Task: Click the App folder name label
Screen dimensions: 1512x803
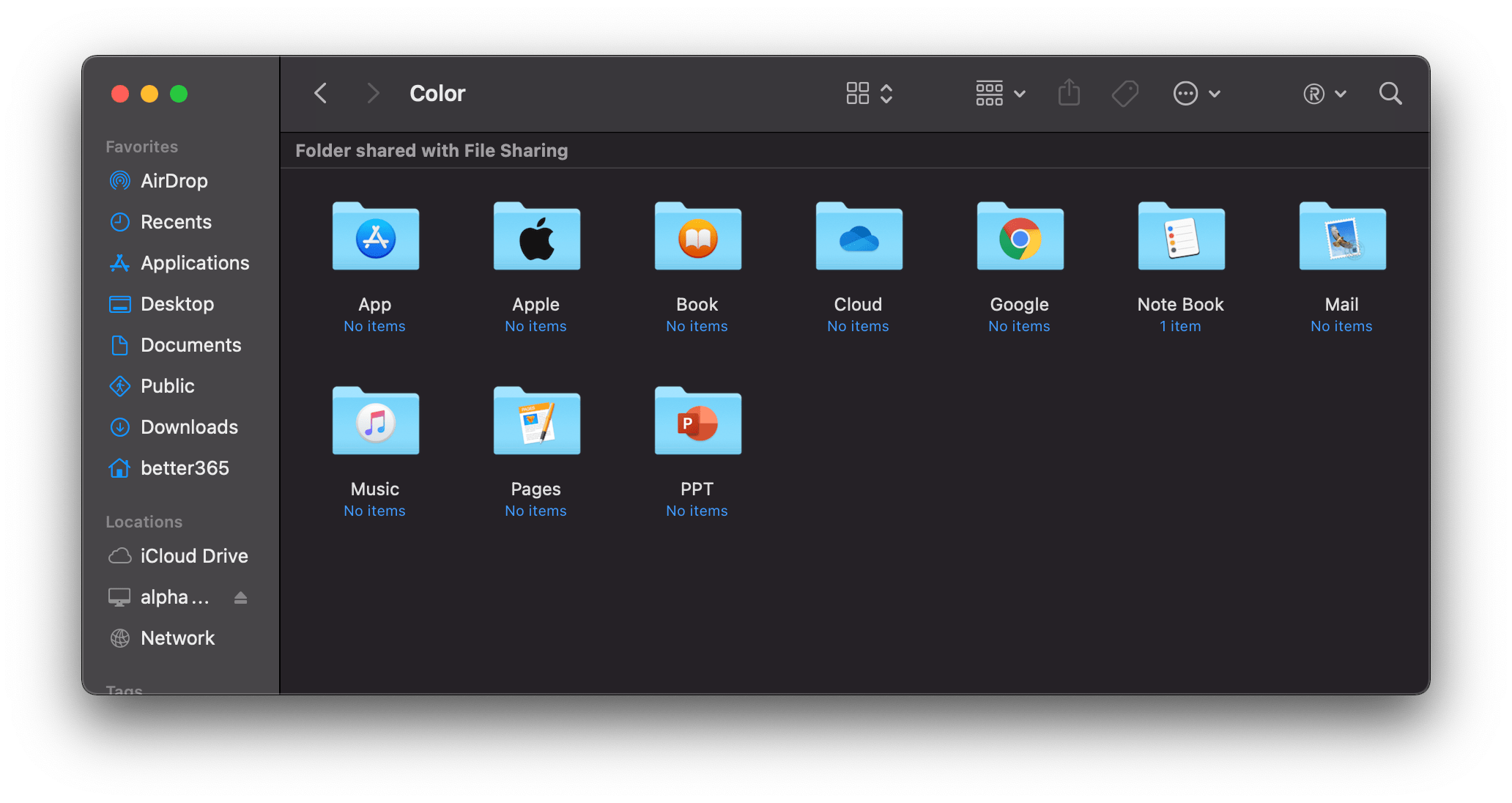Action: pyautogui.click(x=375, y=304)
